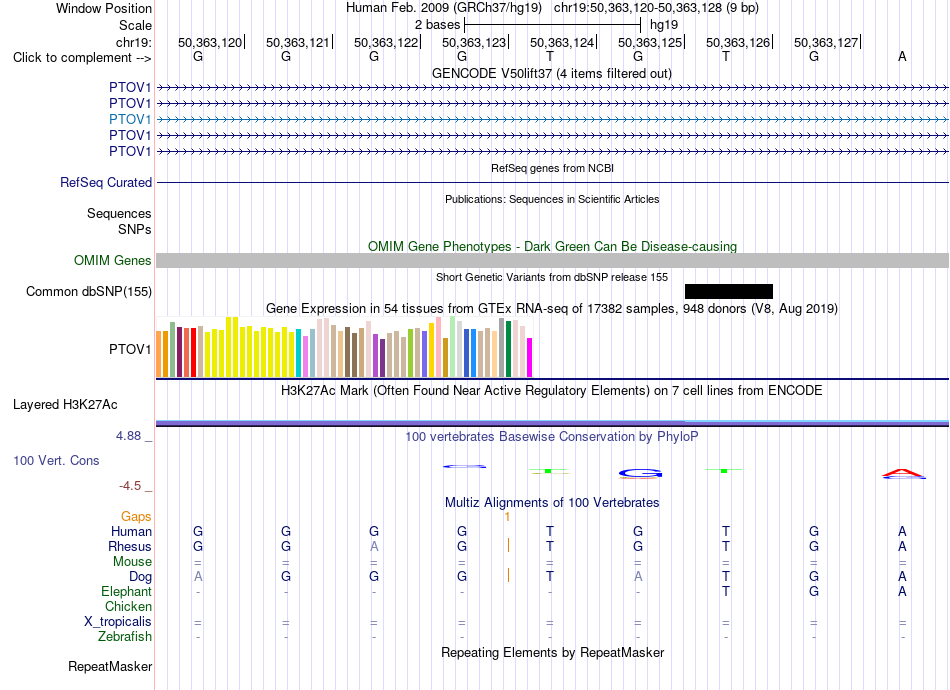950x690 pixels.
Task: Click the Layered H3K27Ac signal bar
Action: click(x=552, y=423)
